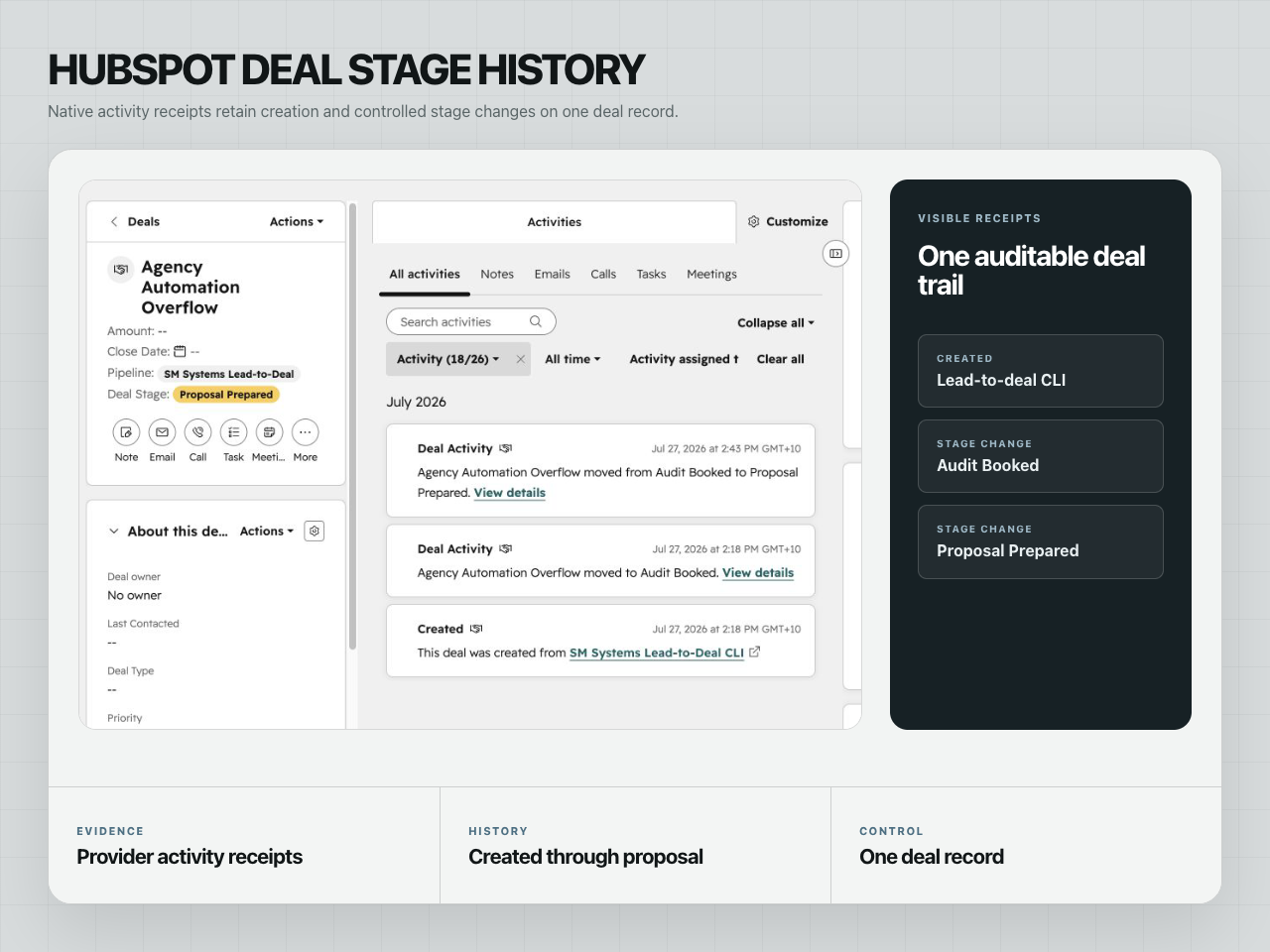Click the Deal Type field label
This screenshot has height=952, width=1270.
(x=130, y=671)
